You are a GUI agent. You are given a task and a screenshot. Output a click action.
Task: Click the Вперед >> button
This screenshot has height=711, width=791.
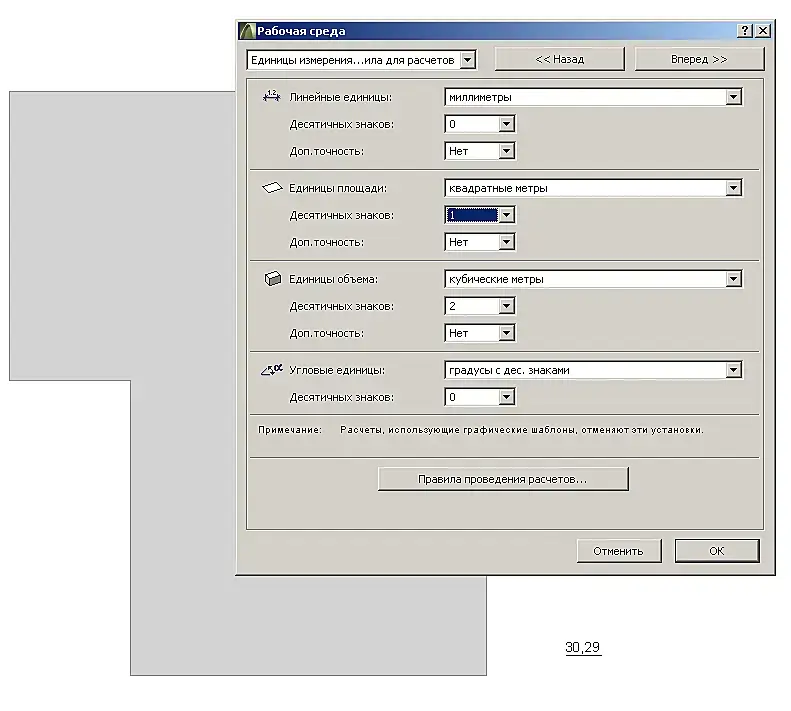(x=699, y=59)
